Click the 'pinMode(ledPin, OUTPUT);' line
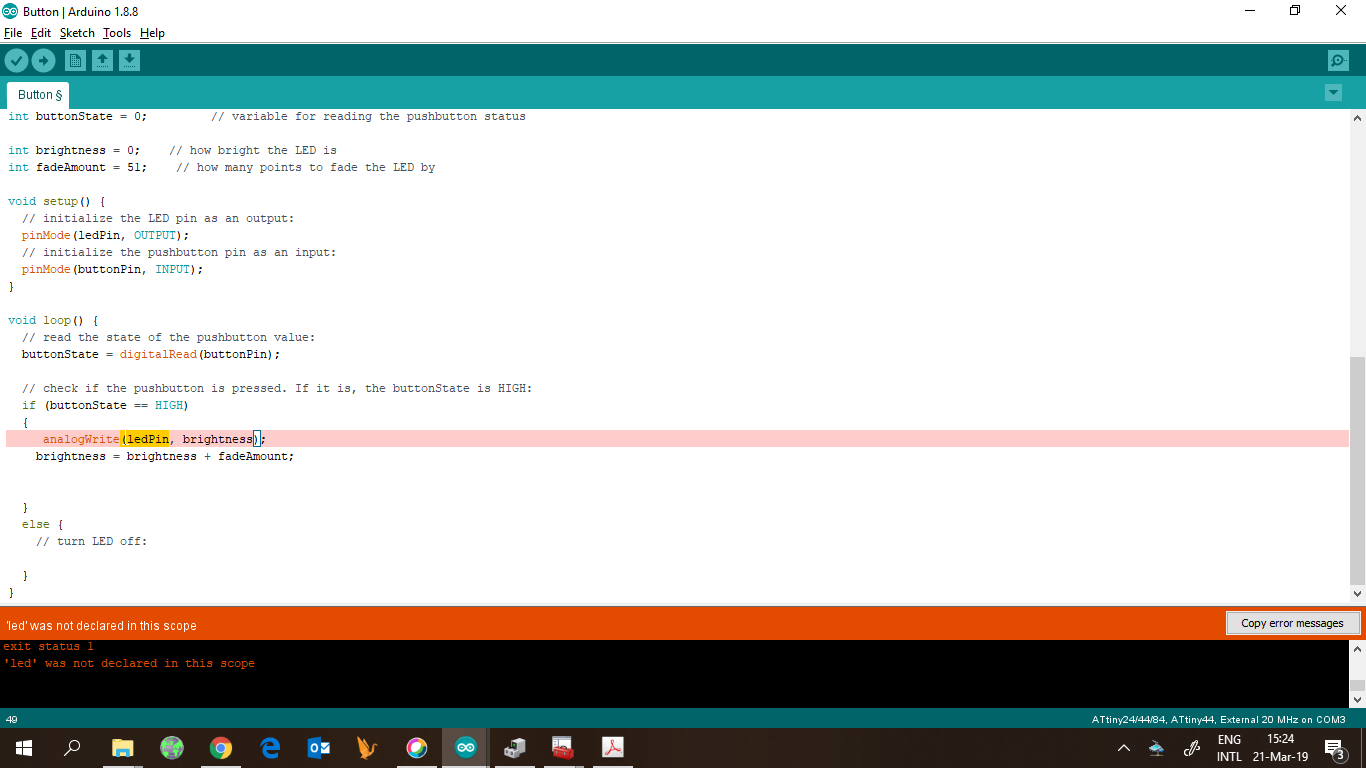This screenshot has height=768, width=1366. click(105, 236)
